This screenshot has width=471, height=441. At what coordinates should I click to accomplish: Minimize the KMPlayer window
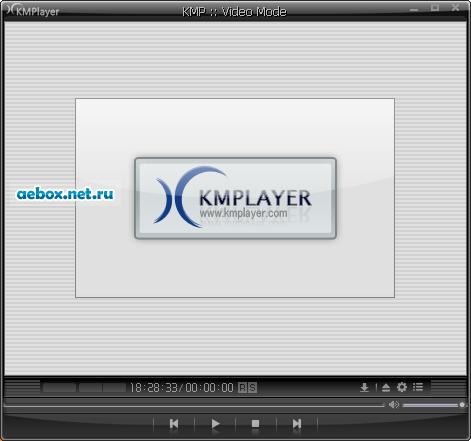click(414, 9)
